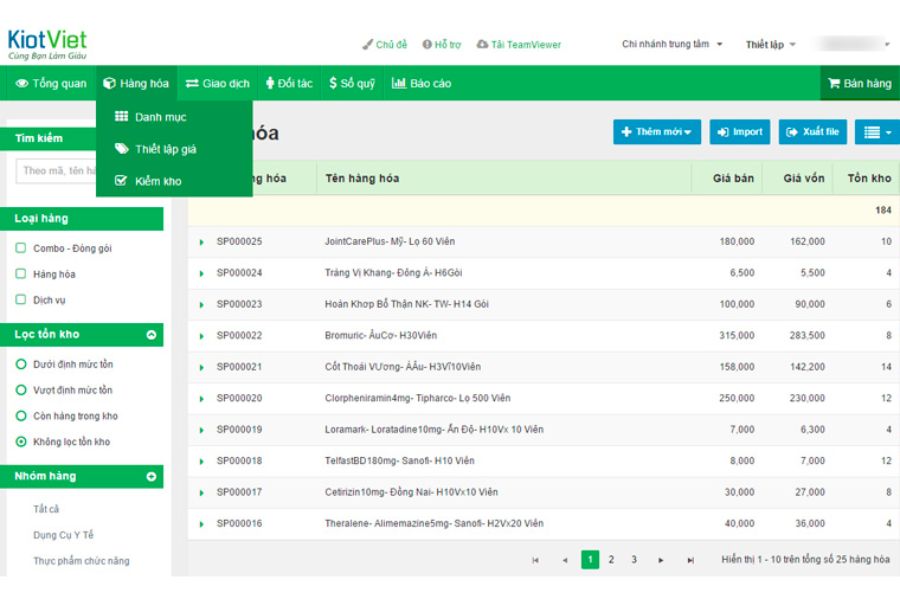Check the Combo - Đóng gói checkbox
900x600 pixels.
(21, 248)
